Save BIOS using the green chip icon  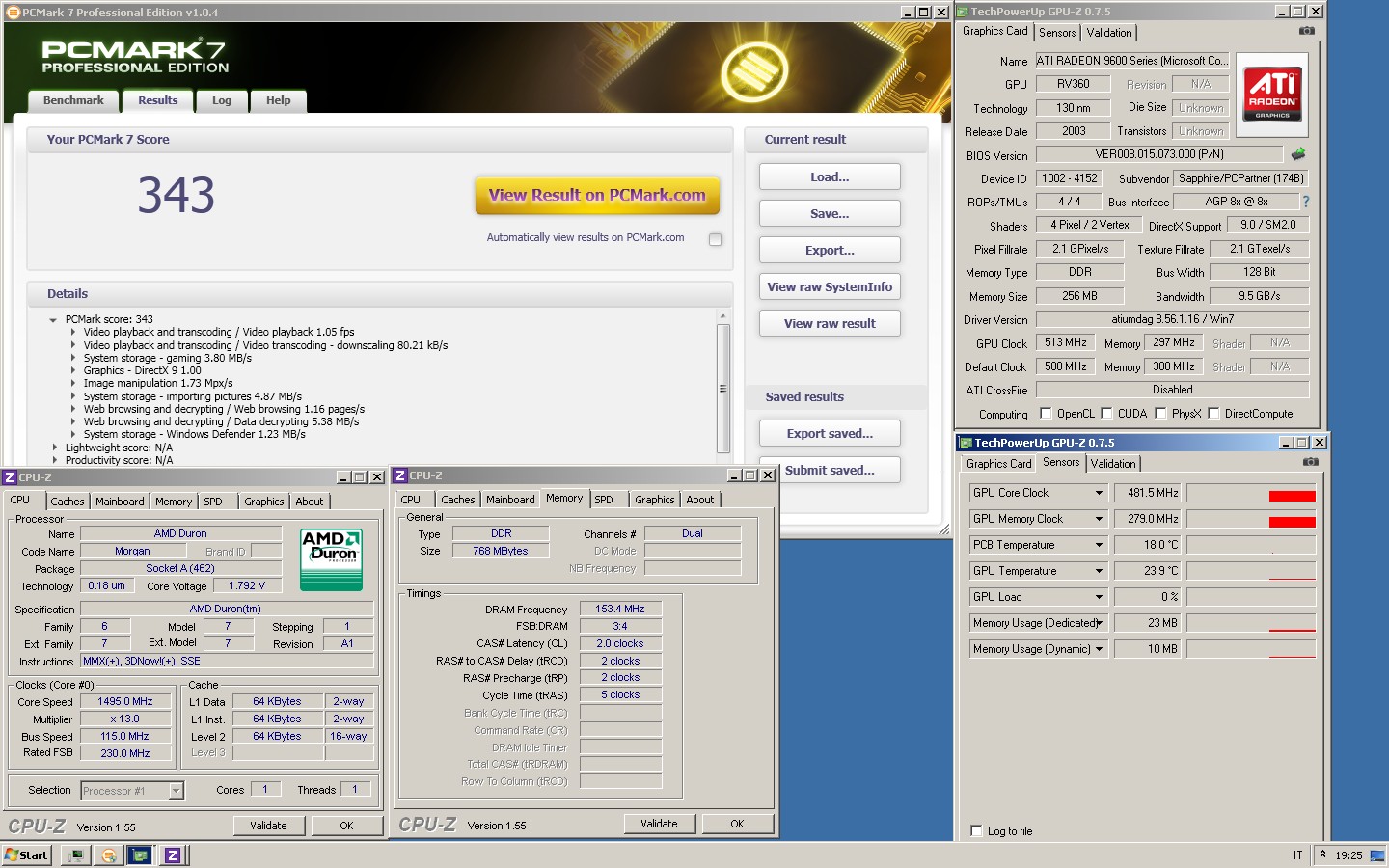pos(1298,154)
